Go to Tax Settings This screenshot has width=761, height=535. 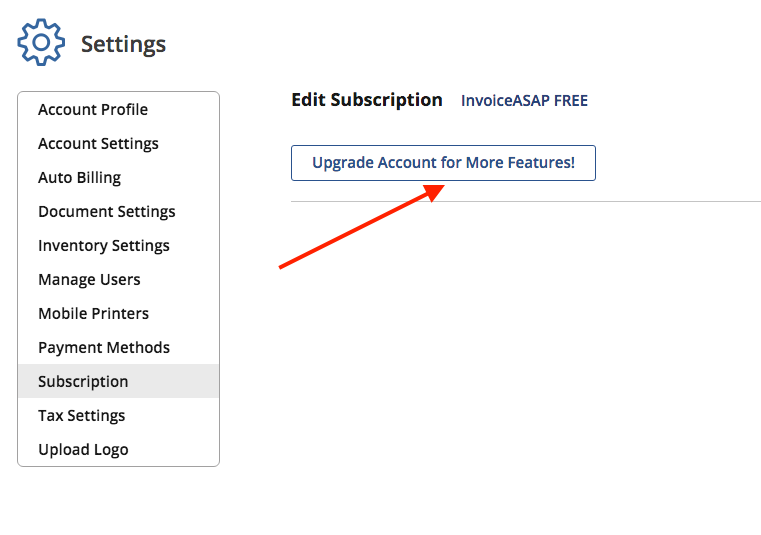(x=82, y=416)
